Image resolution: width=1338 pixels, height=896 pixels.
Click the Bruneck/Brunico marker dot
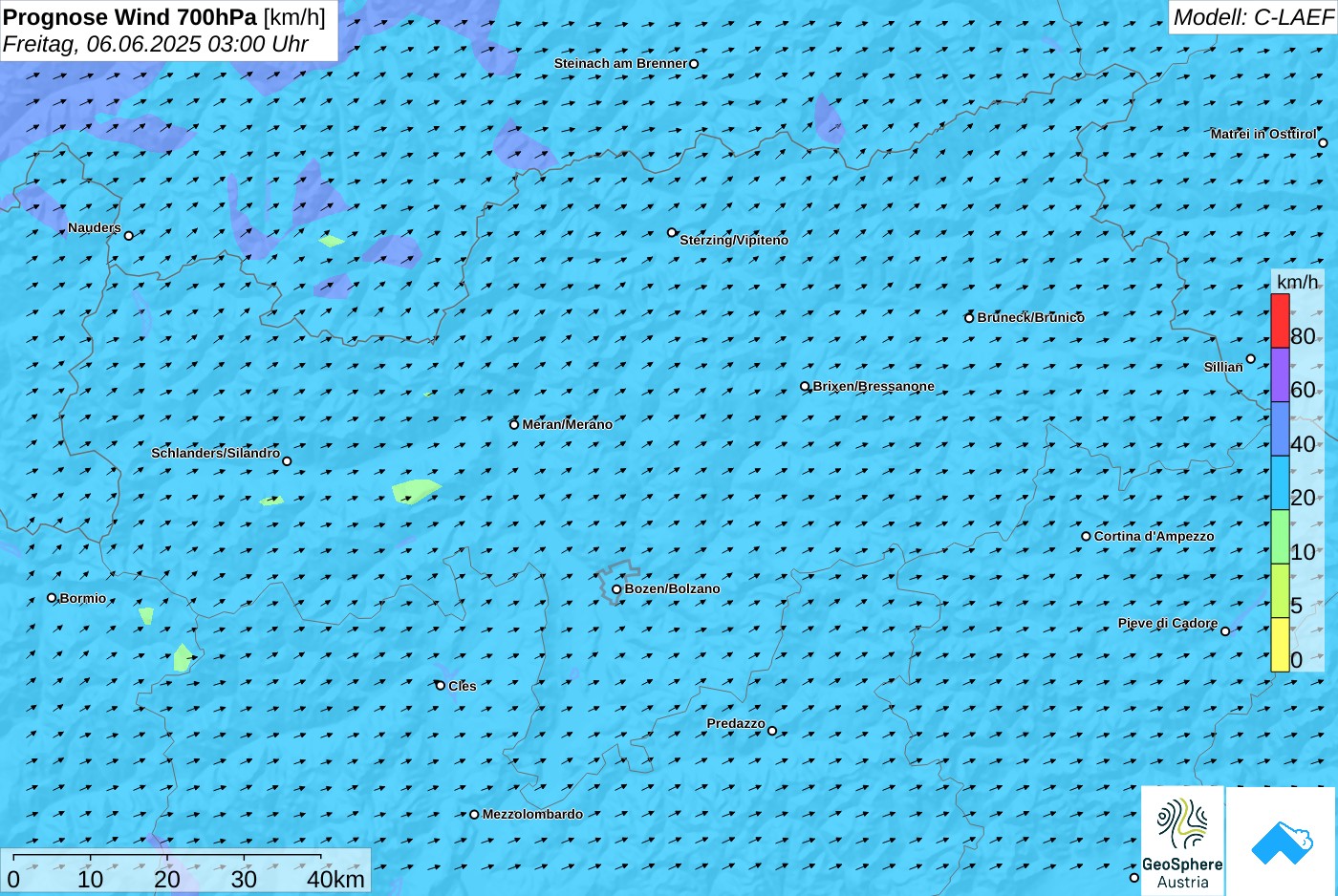(x=969, y=318)
